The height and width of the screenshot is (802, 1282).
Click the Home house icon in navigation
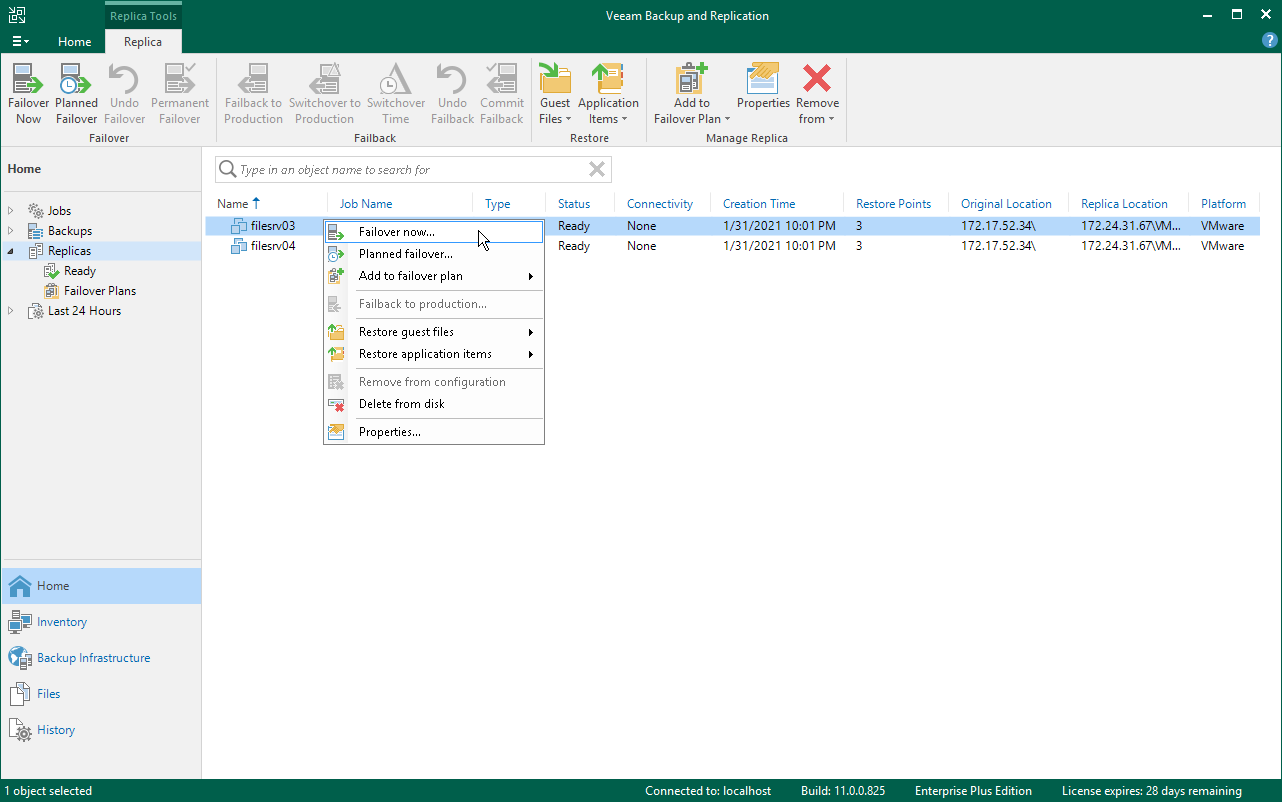point(20,586)
